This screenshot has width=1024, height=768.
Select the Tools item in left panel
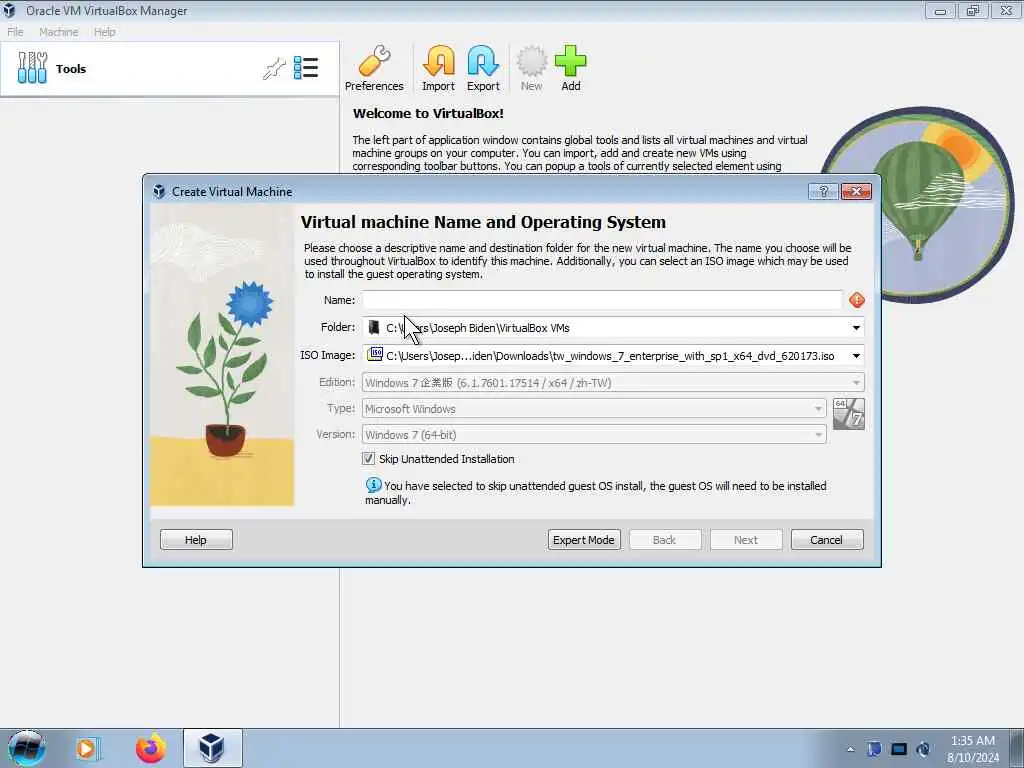click(169, 69)
